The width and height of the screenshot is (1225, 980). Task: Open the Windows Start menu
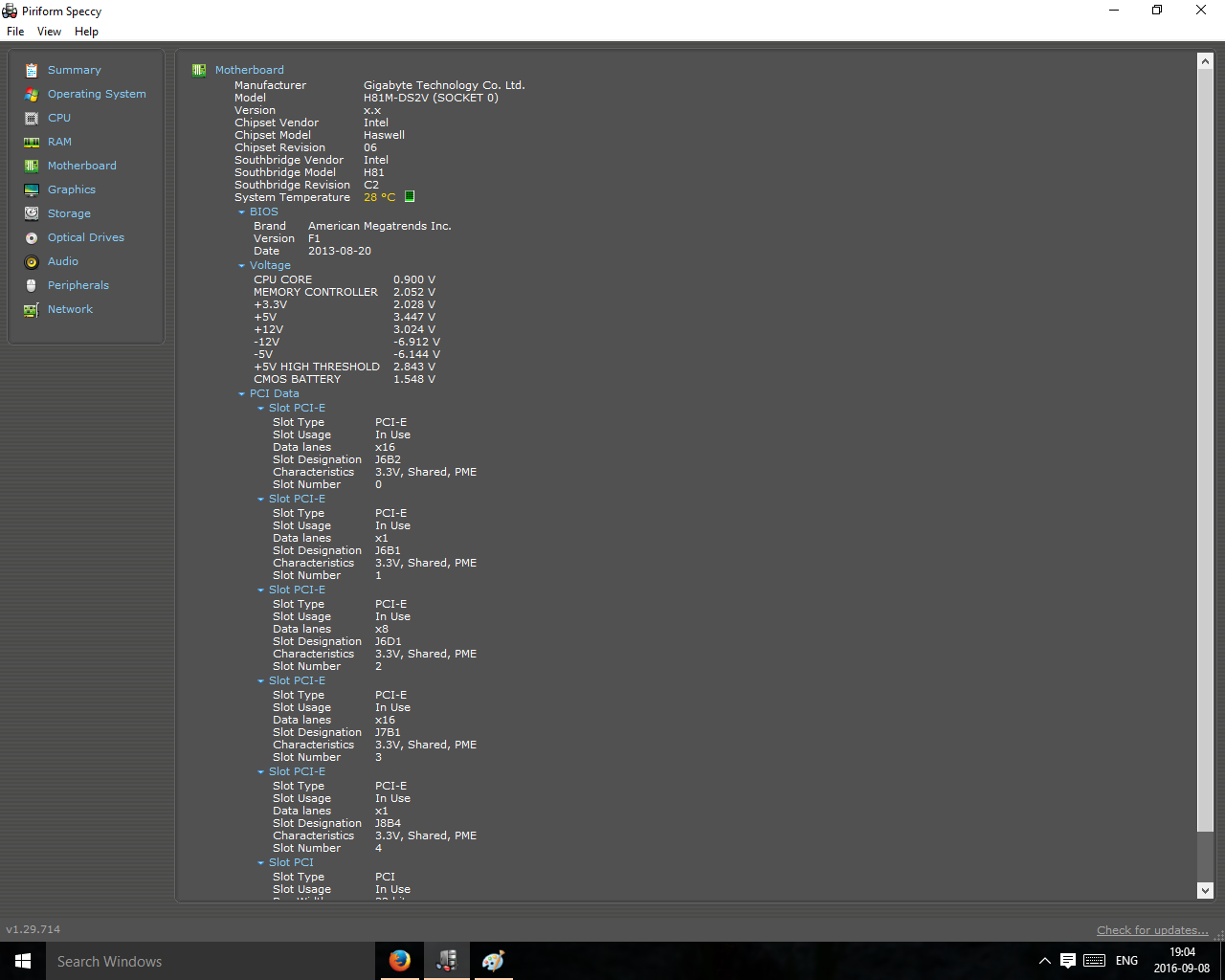[x=23, y=961]
